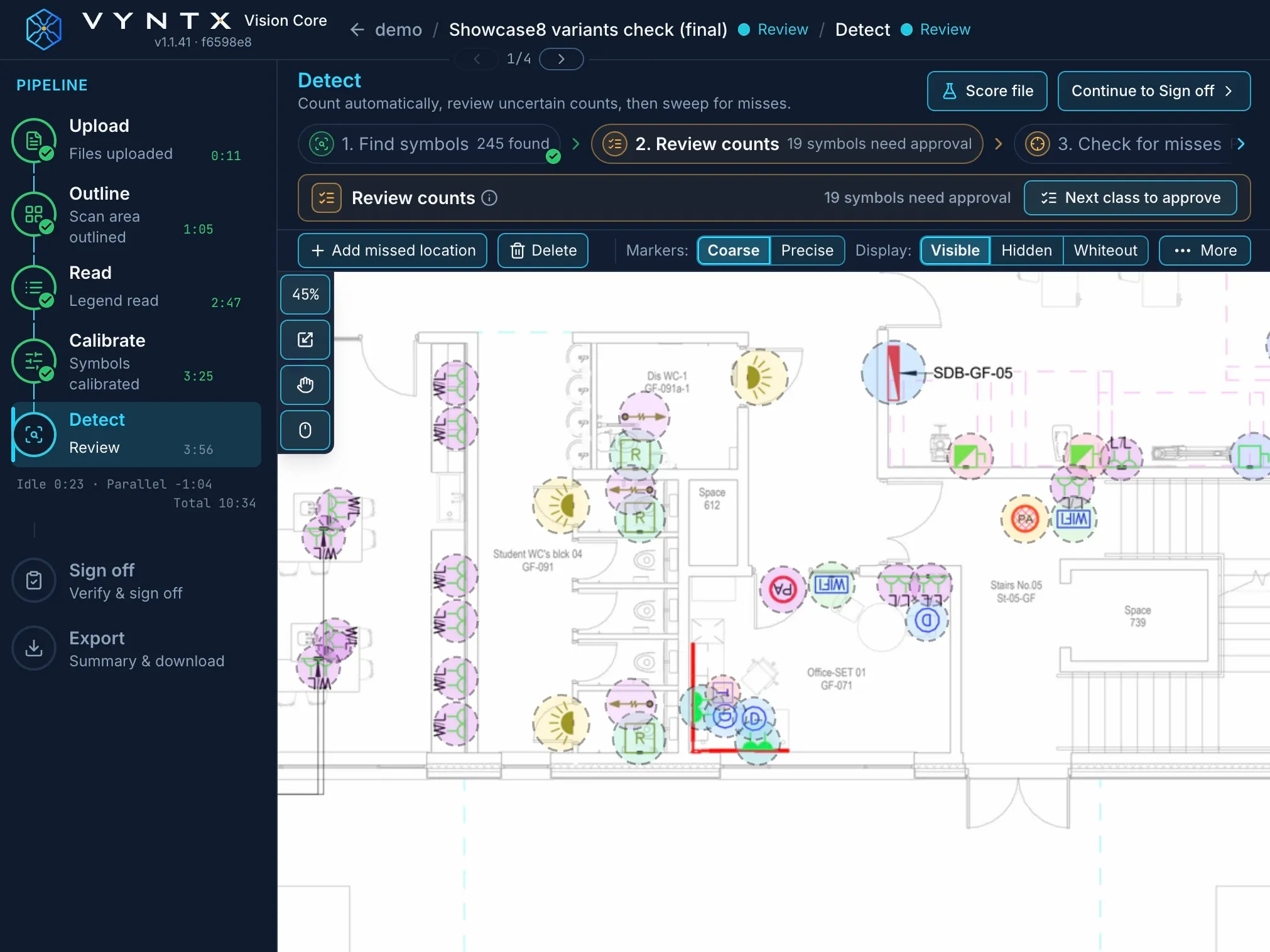Screen dimensions: 1270x952
Task: Open the Export download step icon
Action: (34, 648)
